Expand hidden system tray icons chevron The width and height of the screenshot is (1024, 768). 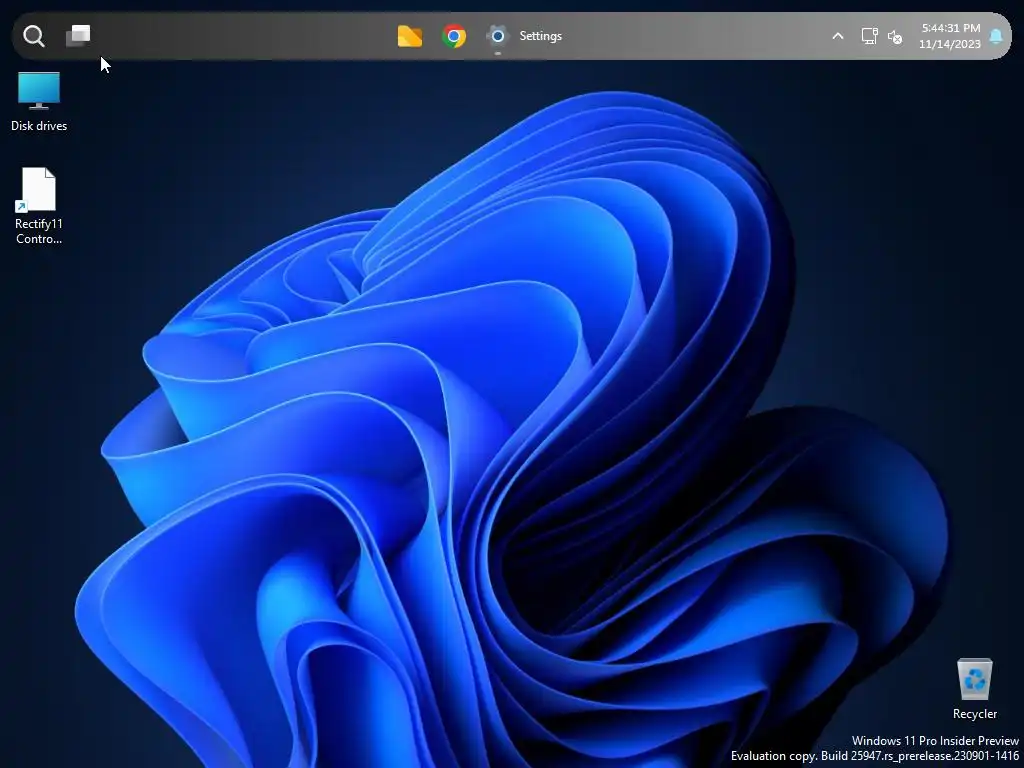pyautogui.click(x=838, y=36)
